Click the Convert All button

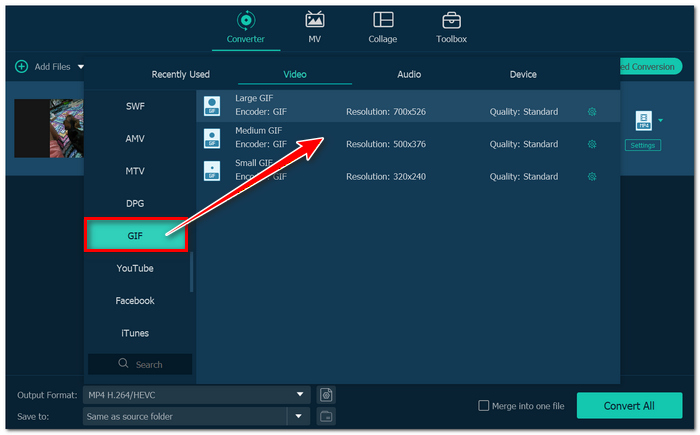pos(629,406)
